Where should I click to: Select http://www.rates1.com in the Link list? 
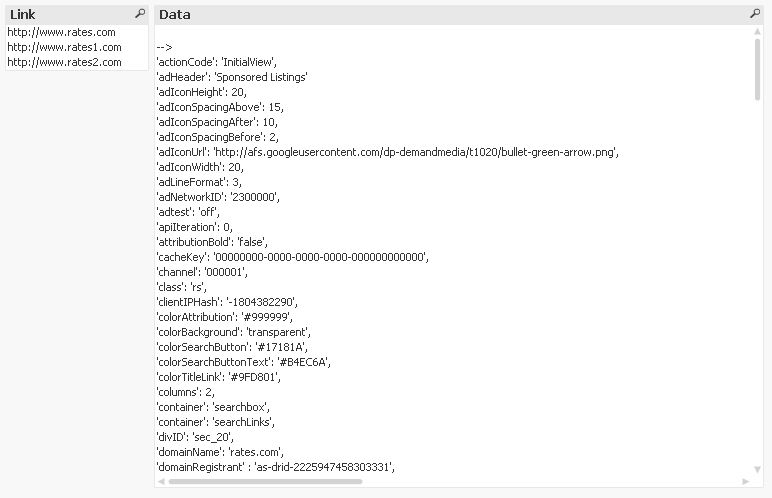pos(64,47)
